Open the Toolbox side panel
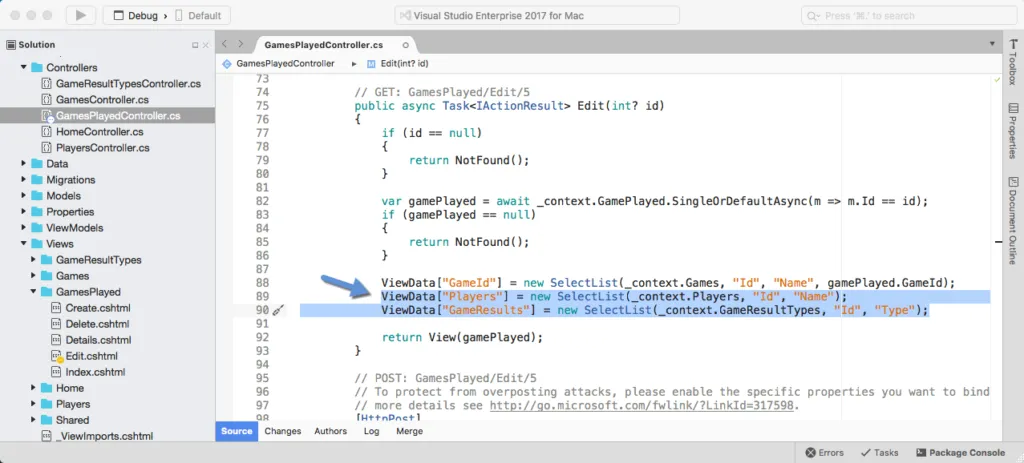This screenshot has width=1024, height=463. click(x=1013, y=62)
